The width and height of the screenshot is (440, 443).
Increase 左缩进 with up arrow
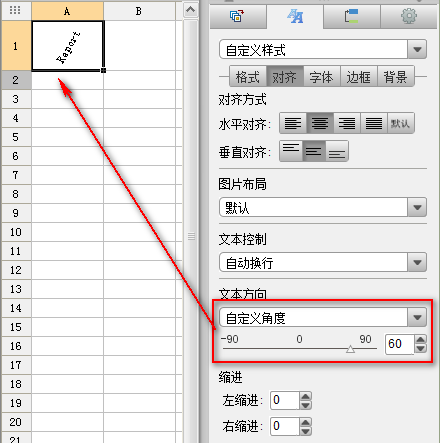click(305, 396)
